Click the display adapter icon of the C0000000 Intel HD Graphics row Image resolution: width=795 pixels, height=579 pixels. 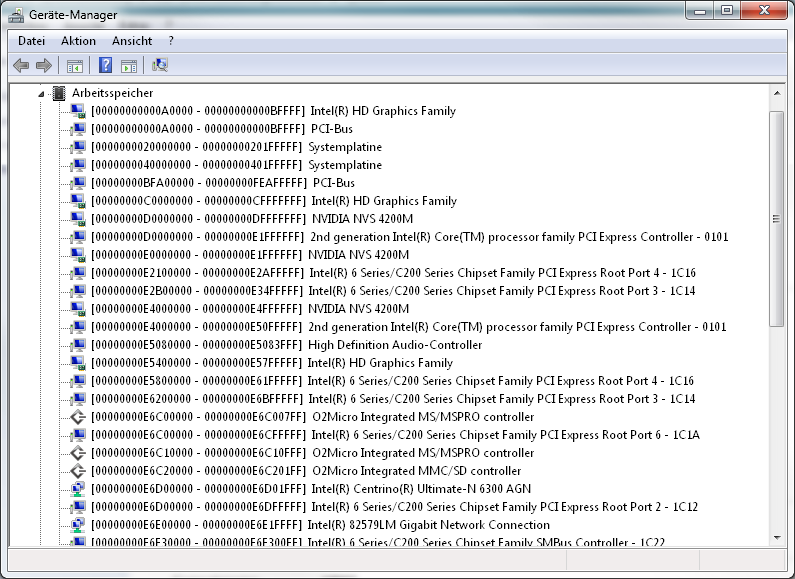pos(78,201)
